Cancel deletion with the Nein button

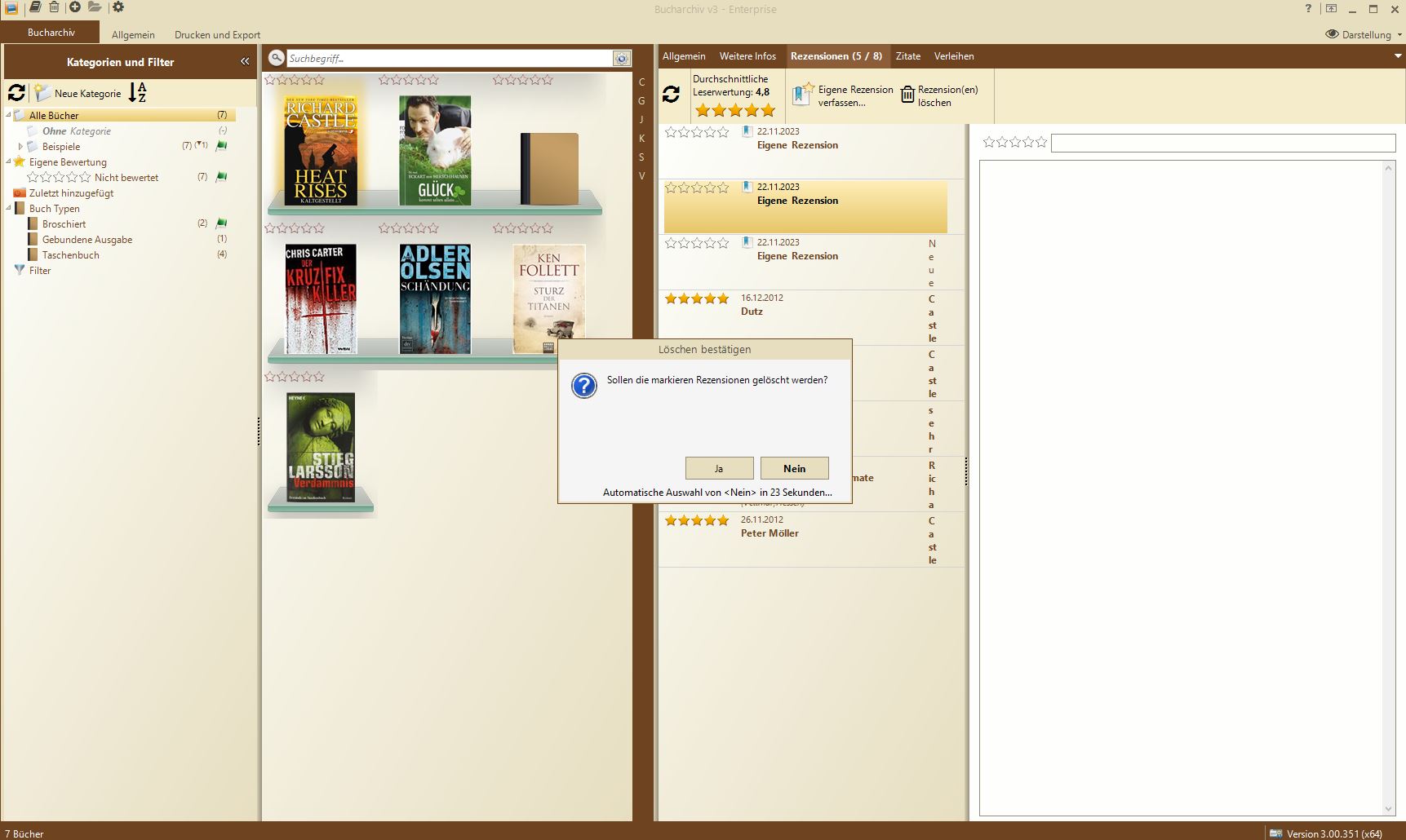point(794,468)
